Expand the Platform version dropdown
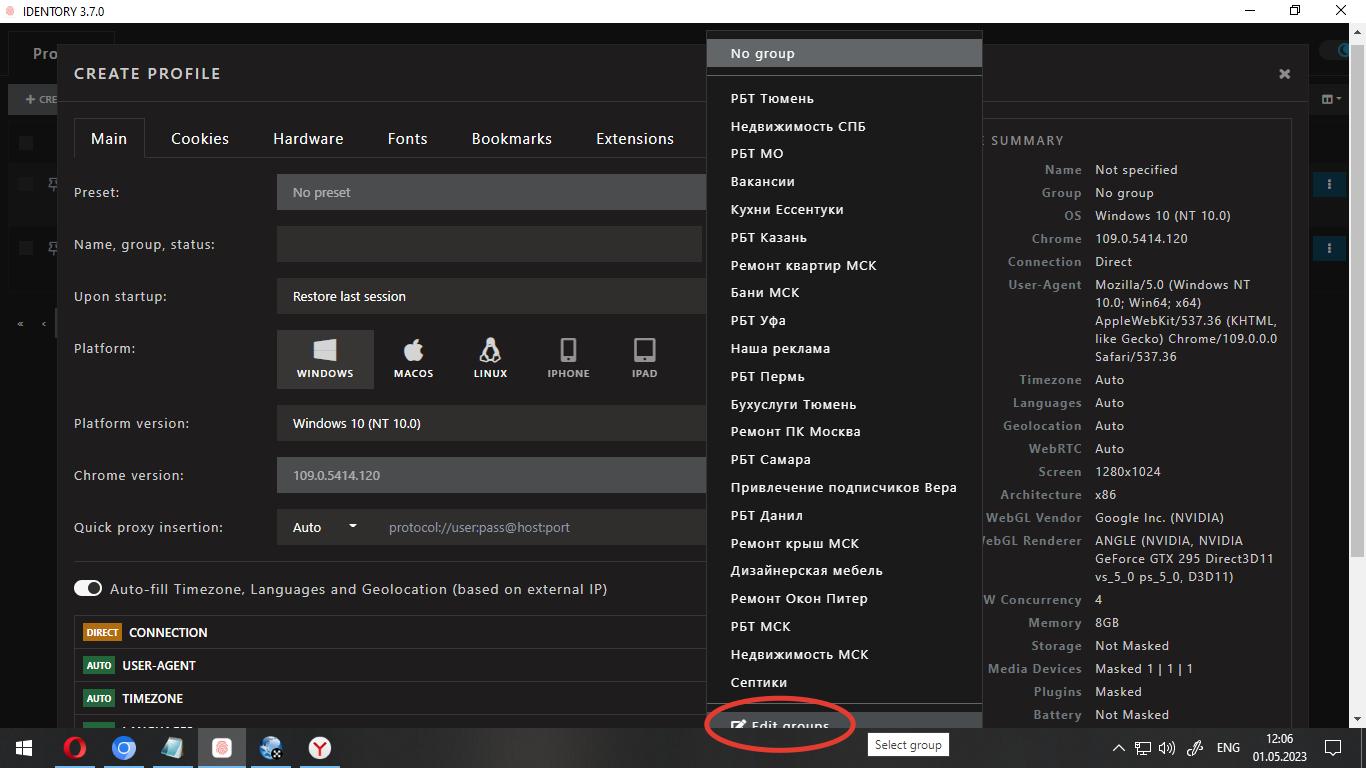 point(490,423)
